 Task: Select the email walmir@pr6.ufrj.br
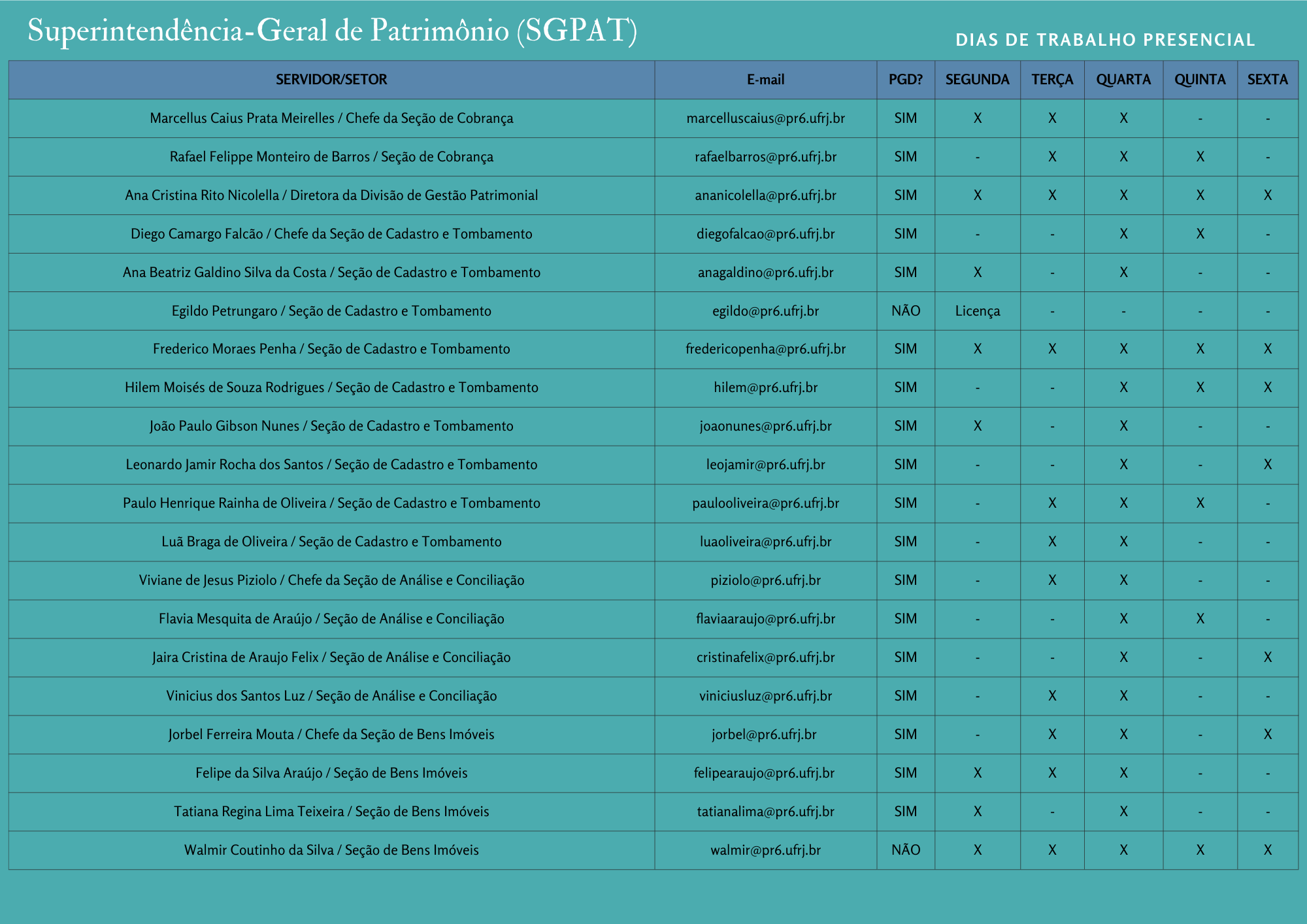(x=765, y=851)
